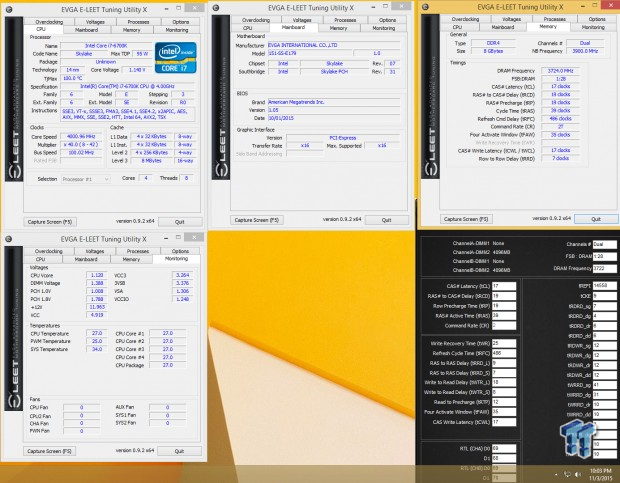620x483 pixels.
Task: Click Capture Screen (F5) in the Monitoring window
Action: tap(49, 451)
